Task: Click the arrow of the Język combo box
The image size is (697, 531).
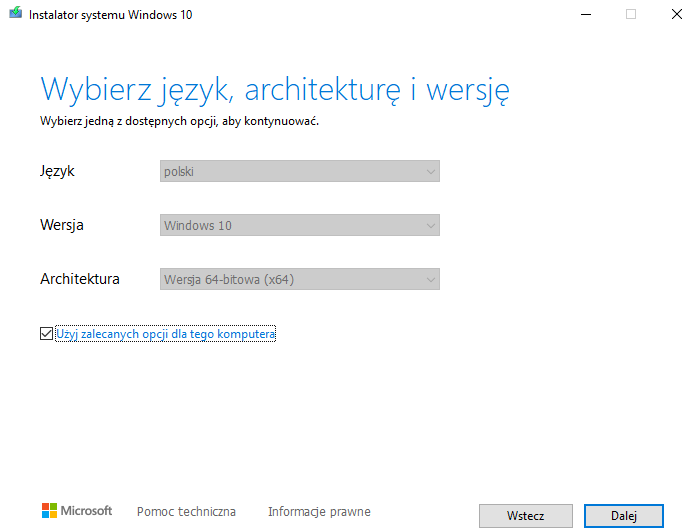Action: click(x=430, y=172)
